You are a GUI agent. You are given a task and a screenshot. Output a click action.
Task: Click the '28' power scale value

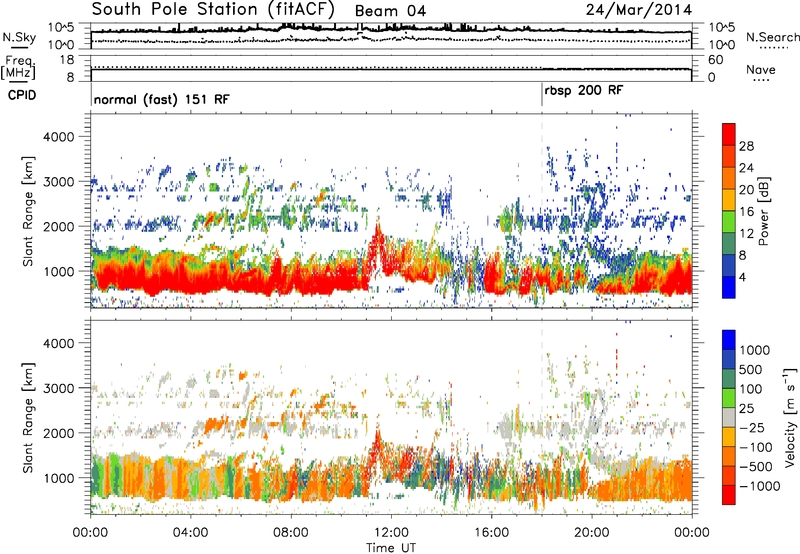746,146
